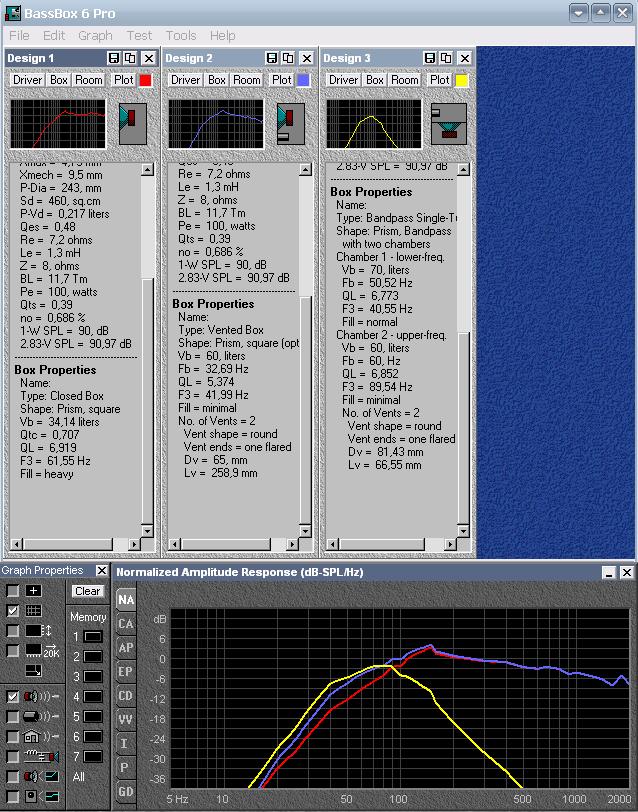Open the Tools menu
Image resolution: width=638 pixels, height=812 pixels.
click(x=181, y=35)
